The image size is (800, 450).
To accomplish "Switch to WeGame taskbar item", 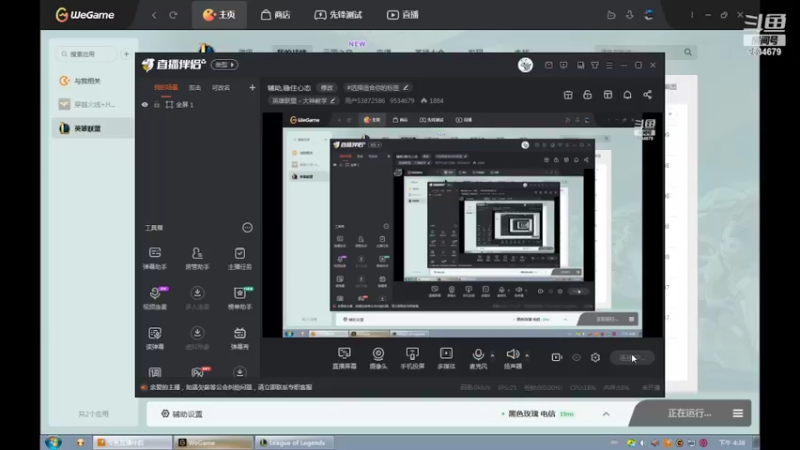I will click(x=213, y=442).
